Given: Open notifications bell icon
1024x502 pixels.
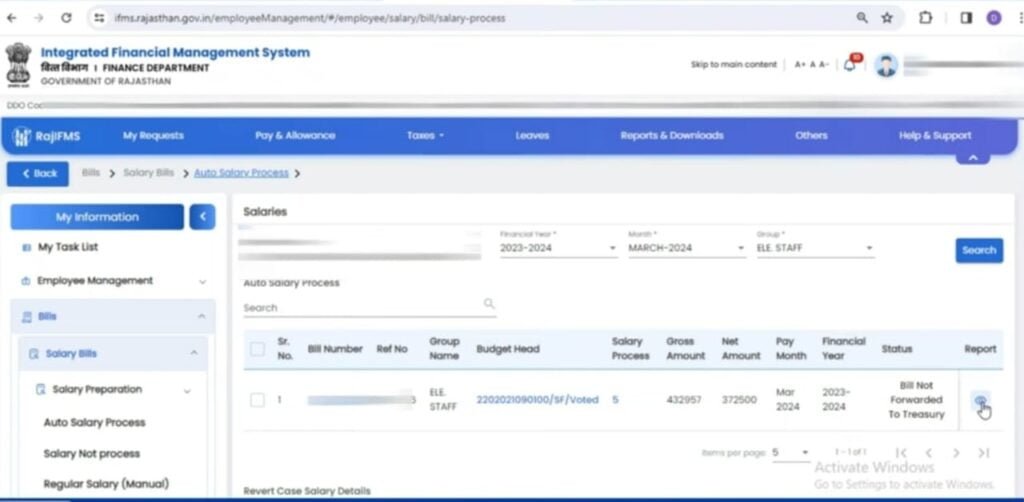Looking at the screenshot, I should click(x=850, y=65).
